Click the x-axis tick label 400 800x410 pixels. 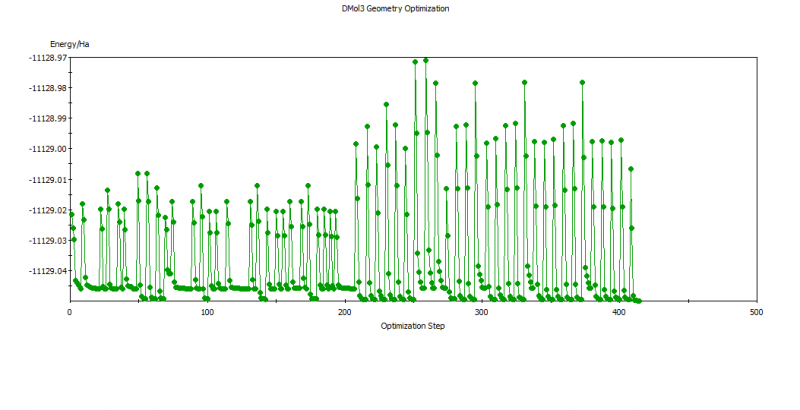(619, 312)
